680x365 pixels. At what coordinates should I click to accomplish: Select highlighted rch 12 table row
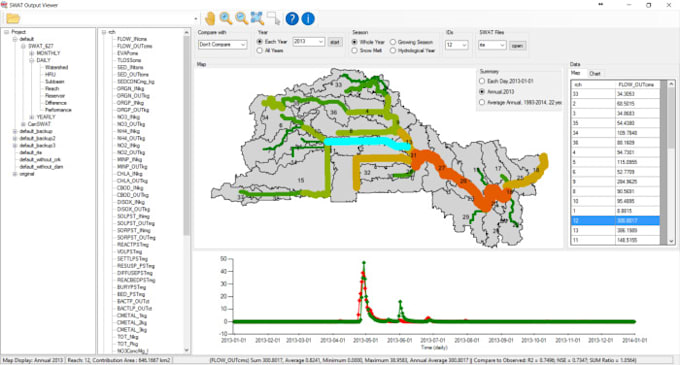pos(615,221)
